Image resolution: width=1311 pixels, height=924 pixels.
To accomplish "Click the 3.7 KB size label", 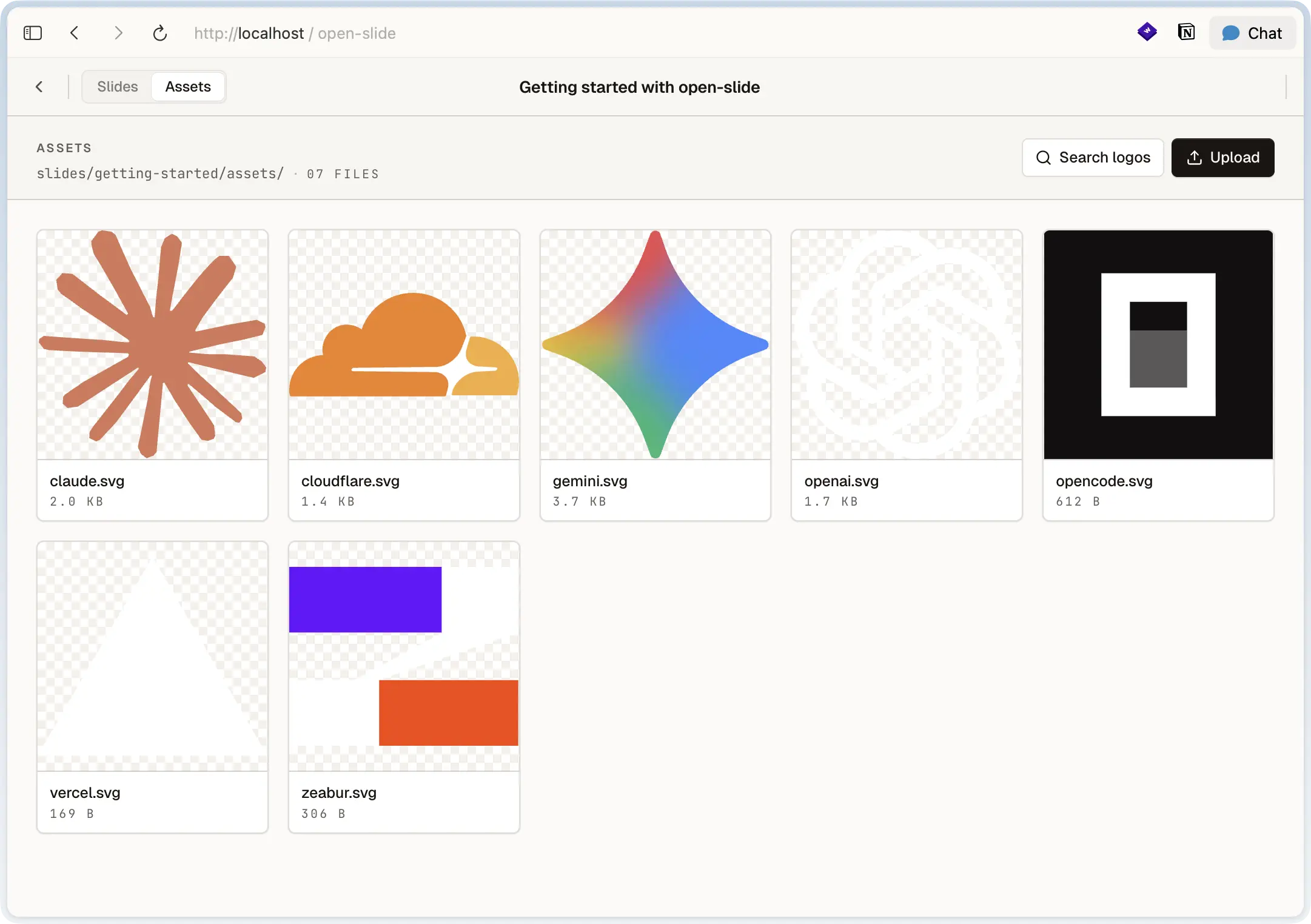I will (580, 501).
